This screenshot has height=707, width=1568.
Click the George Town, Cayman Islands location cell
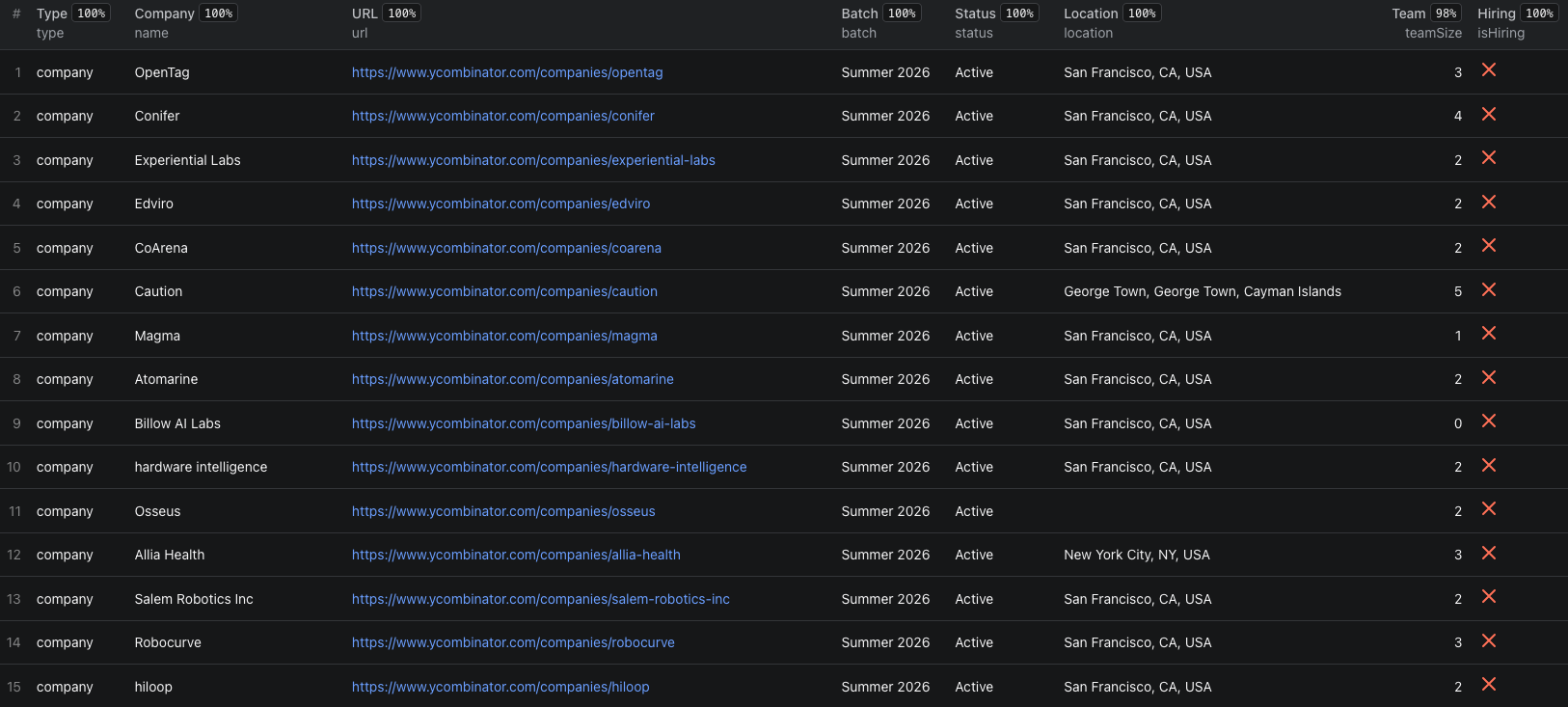pyautogui.click(x=1203, y=291)
